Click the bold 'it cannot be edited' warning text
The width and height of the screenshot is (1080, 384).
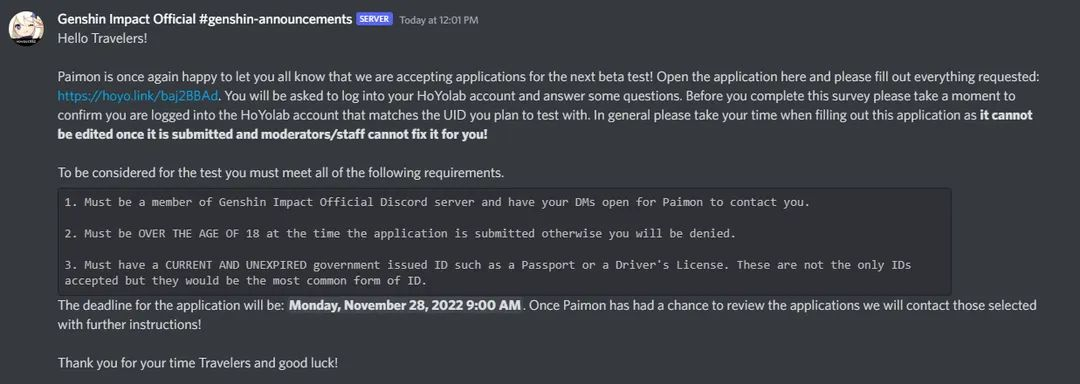1006,115
